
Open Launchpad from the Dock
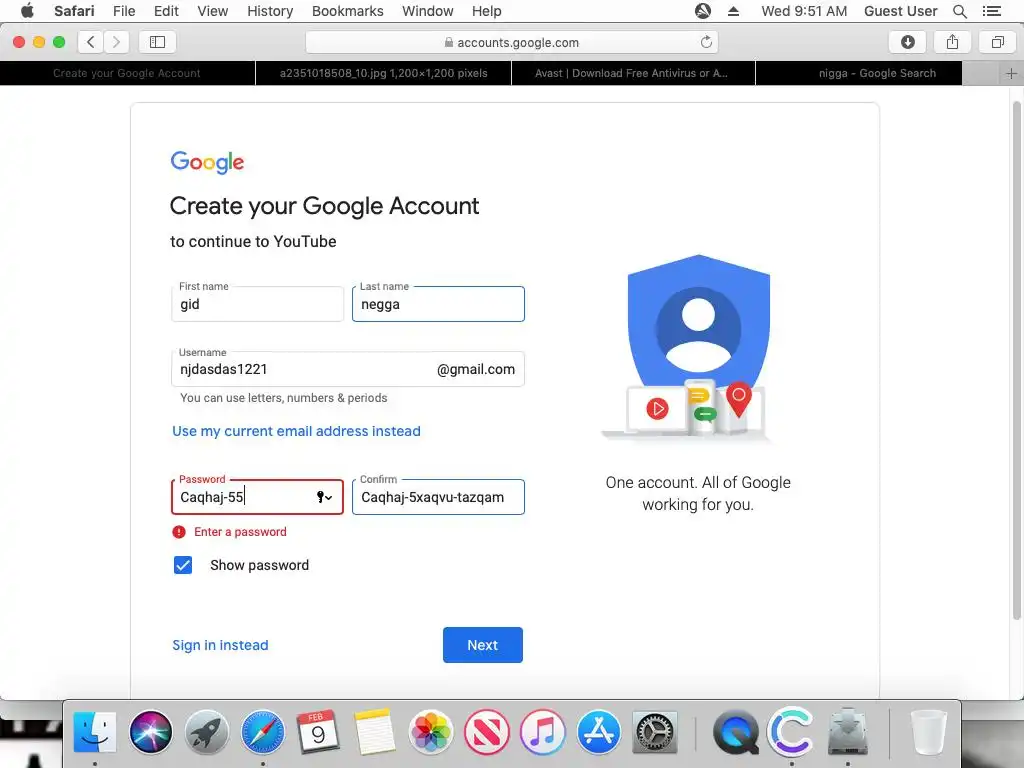206,732
